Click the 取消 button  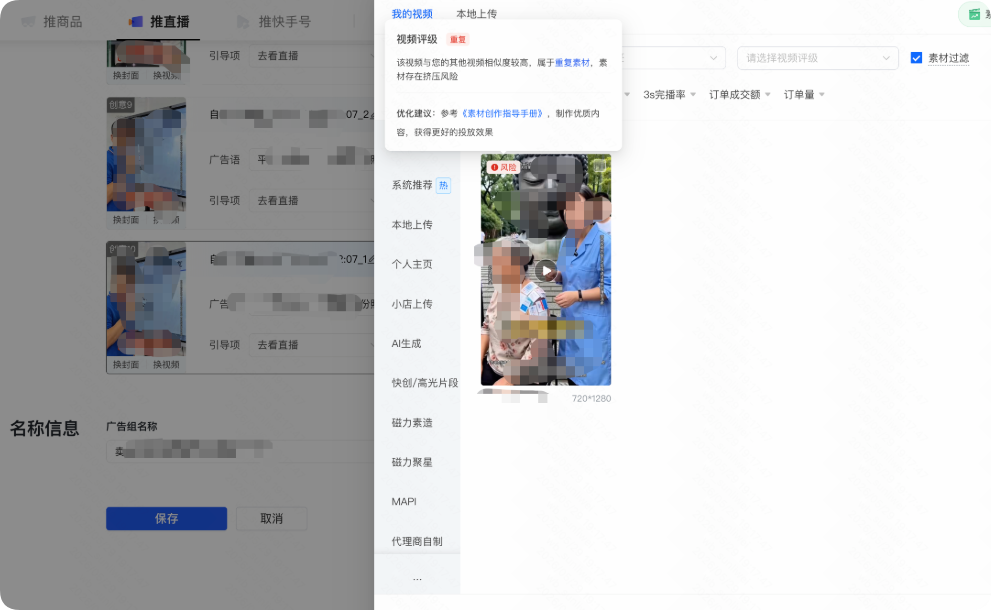click(x=272, y=518)
